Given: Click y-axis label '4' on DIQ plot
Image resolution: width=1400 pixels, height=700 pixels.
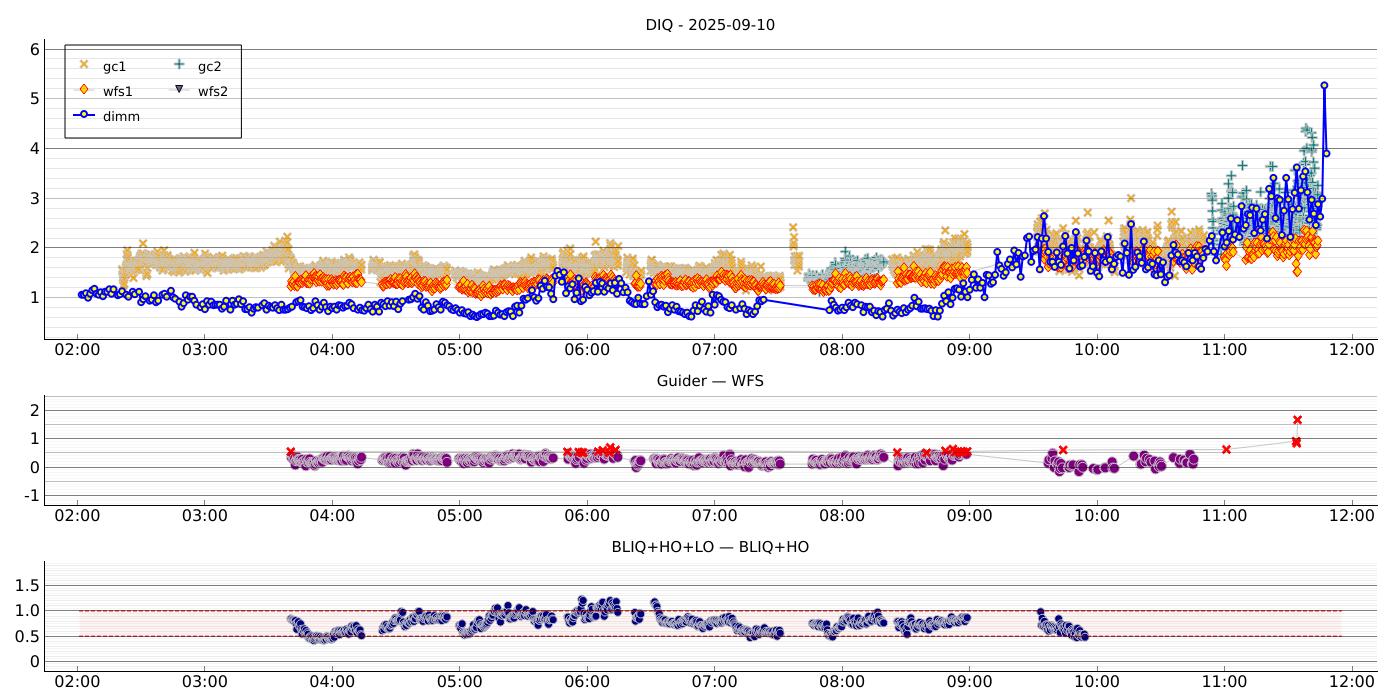Looking at the screenshot, I should 34,148.
